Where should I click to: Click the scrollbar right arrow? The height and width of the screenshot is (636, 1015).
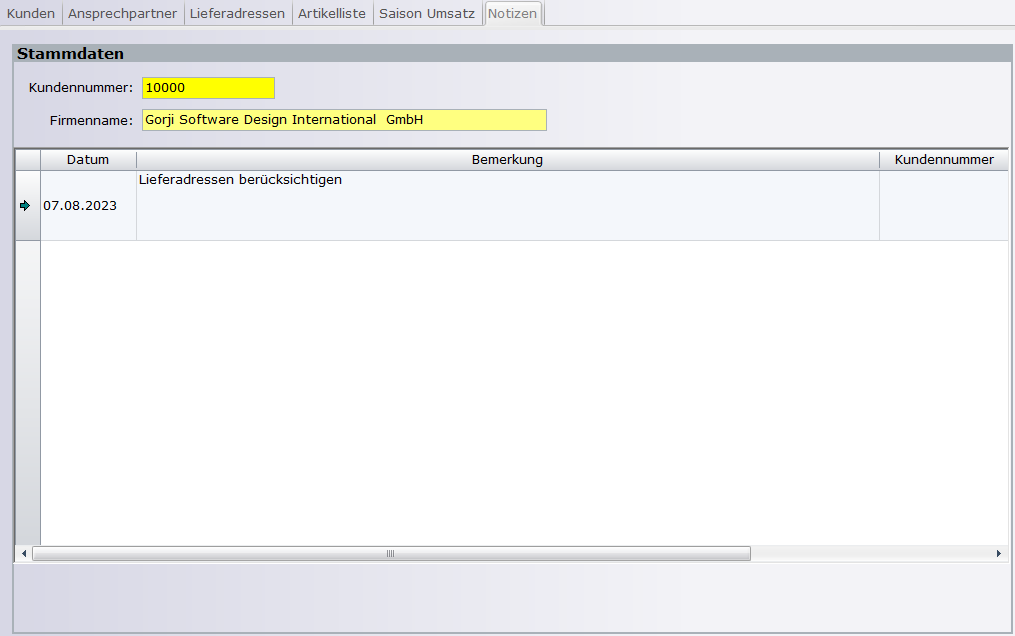[x=998, y=553]
